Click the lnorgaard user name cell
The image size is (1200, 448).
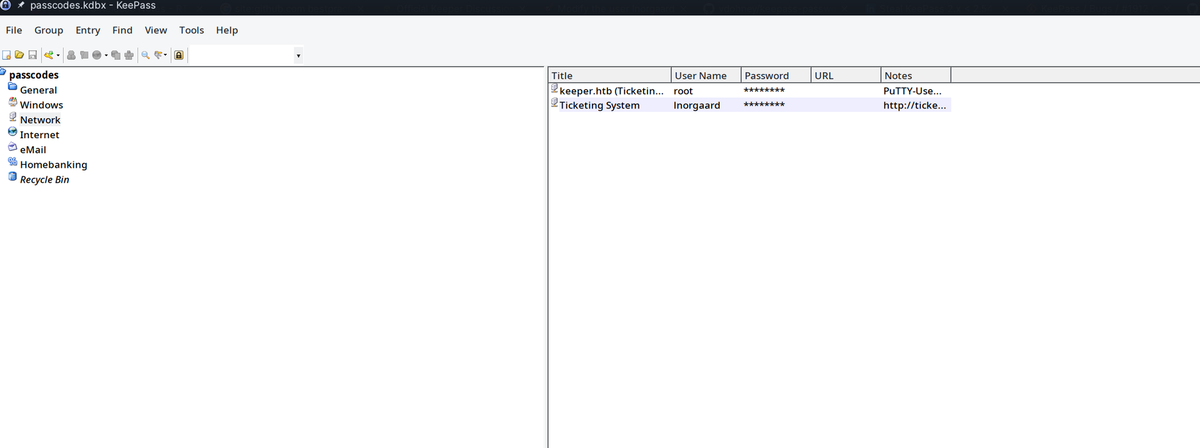[x=696, y=105]
